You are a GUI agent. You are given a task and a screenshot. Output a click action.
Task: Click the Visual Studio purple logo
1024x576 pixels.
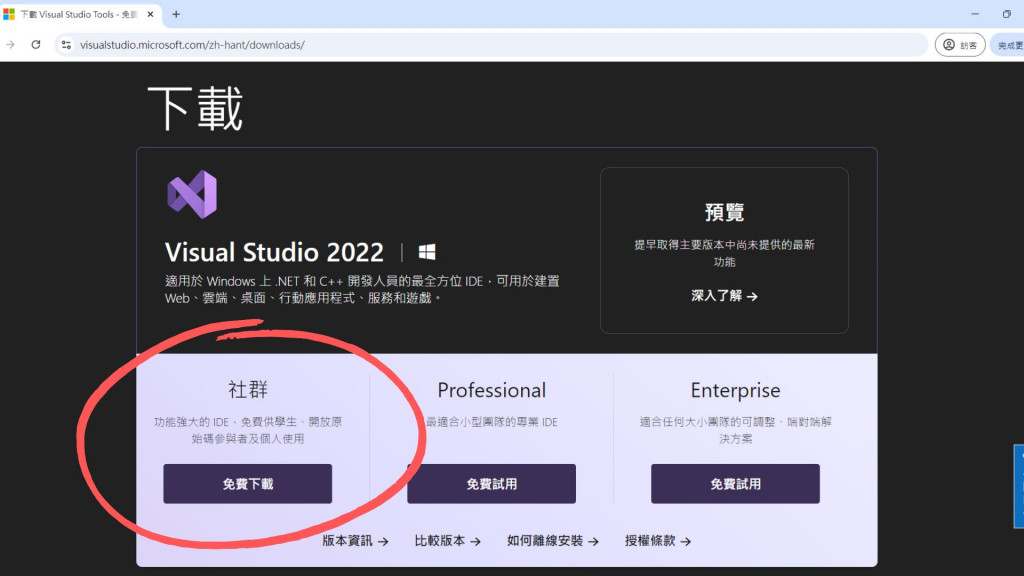point(192,195)
